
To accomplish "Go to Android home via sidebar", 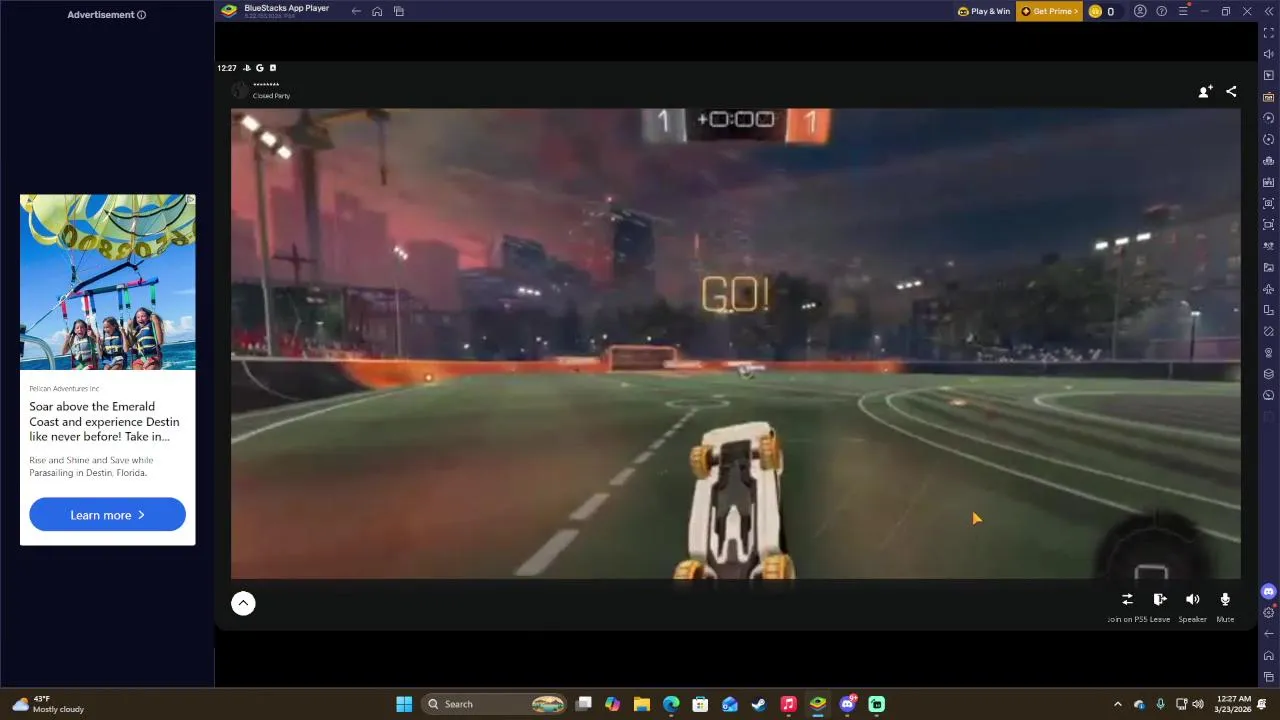I will tap(1269, 655).
